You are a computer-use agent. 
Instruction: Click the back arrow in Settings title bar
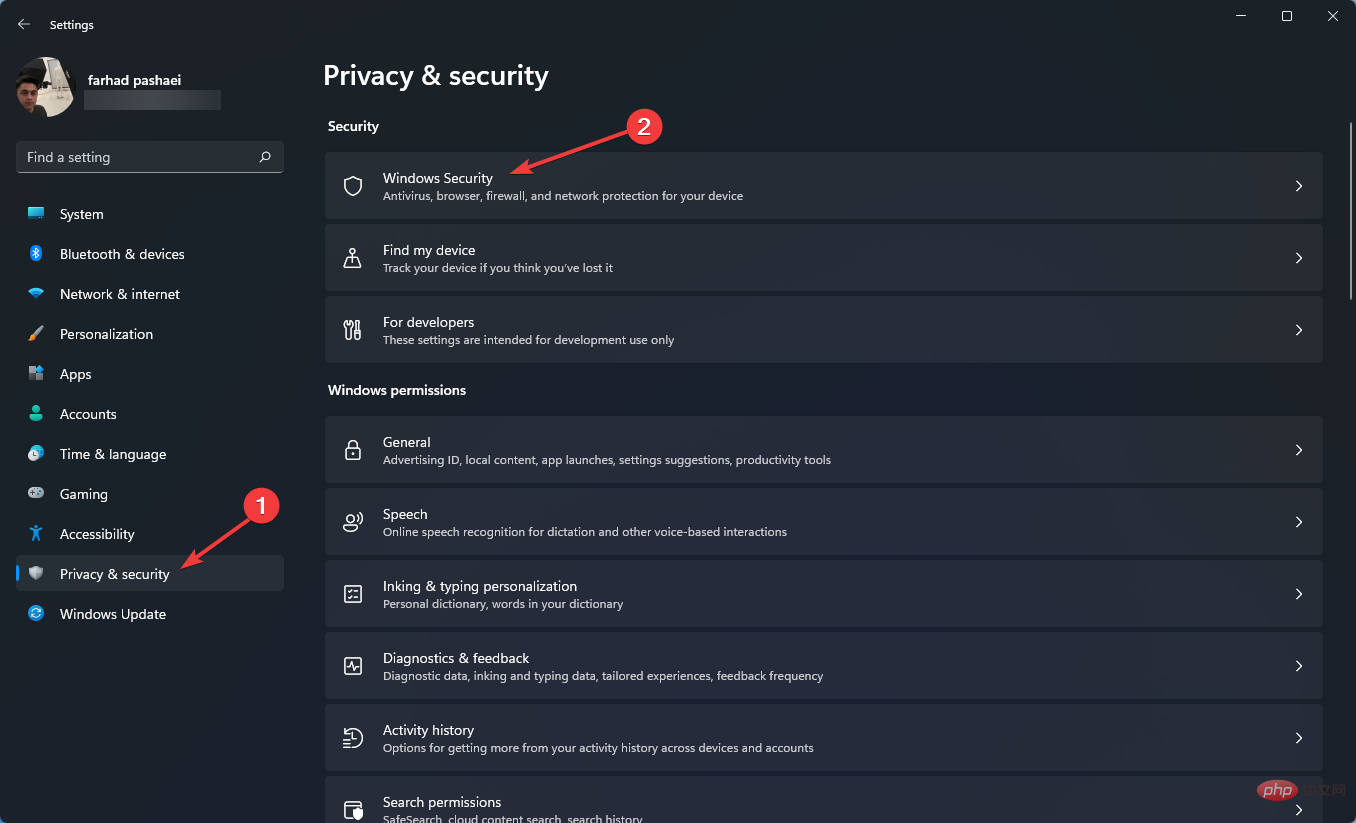point(24,24)
